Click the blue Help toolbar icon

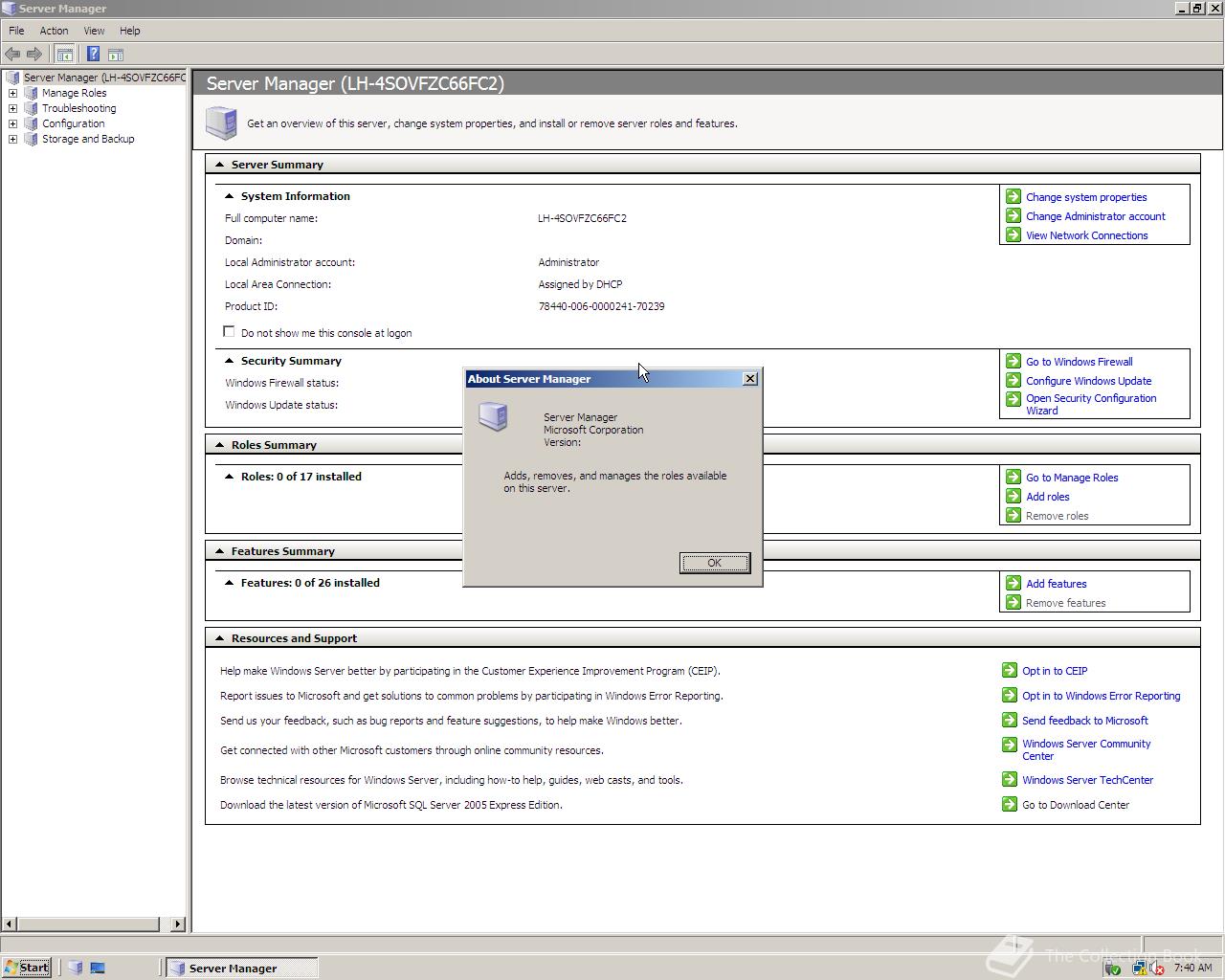(x=93, y=55)
